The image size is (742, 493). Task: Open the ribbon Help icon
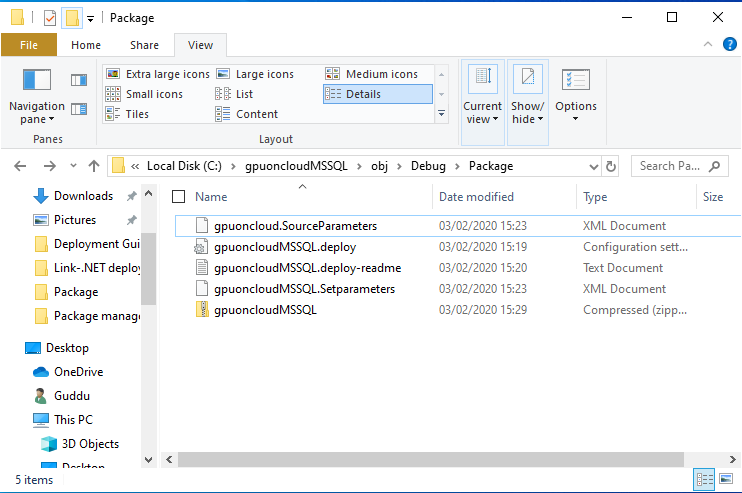click(x=731, y=45)
